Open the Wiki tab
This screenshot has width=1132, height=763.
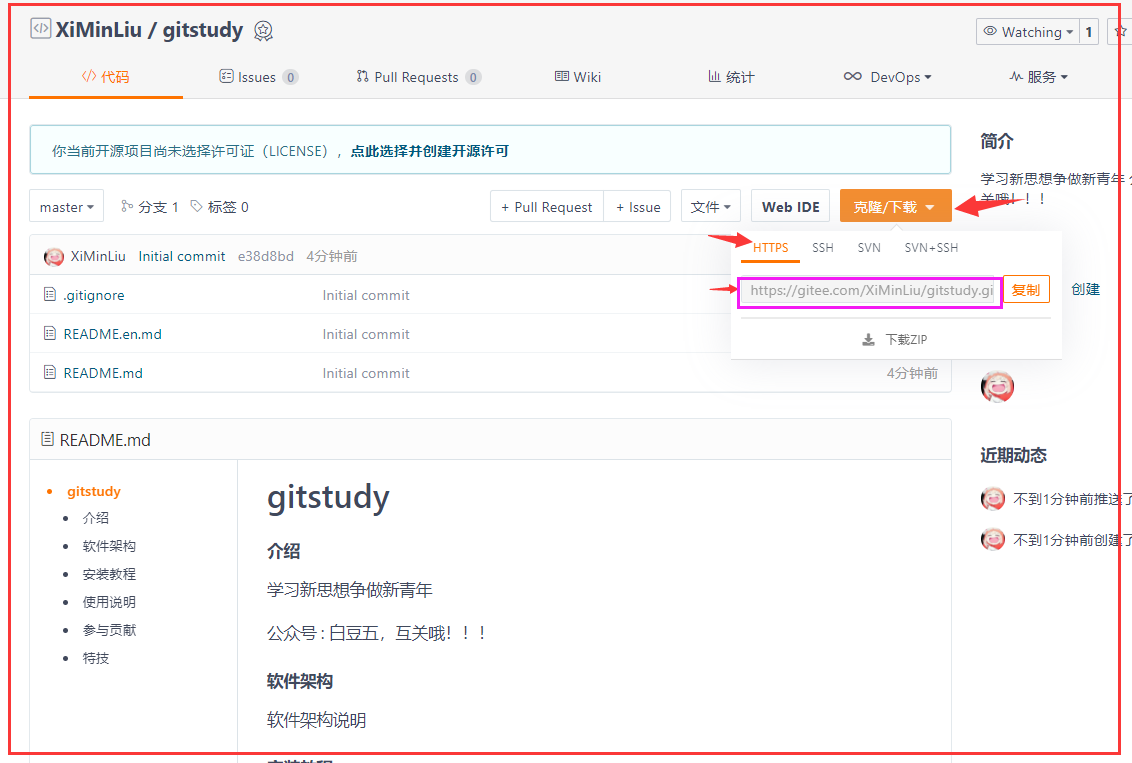tap(578, 77)
